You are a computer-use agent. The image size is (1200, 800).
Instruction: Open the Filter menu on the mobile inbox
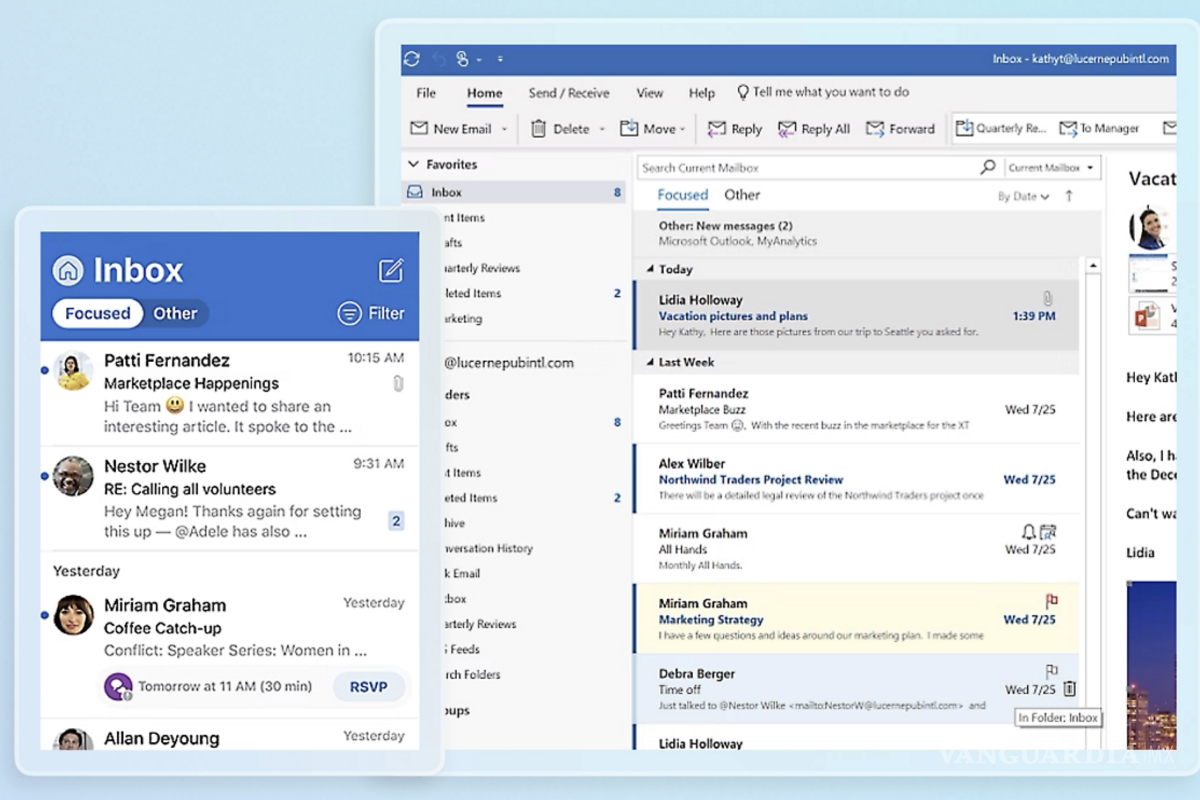point(371,313)
